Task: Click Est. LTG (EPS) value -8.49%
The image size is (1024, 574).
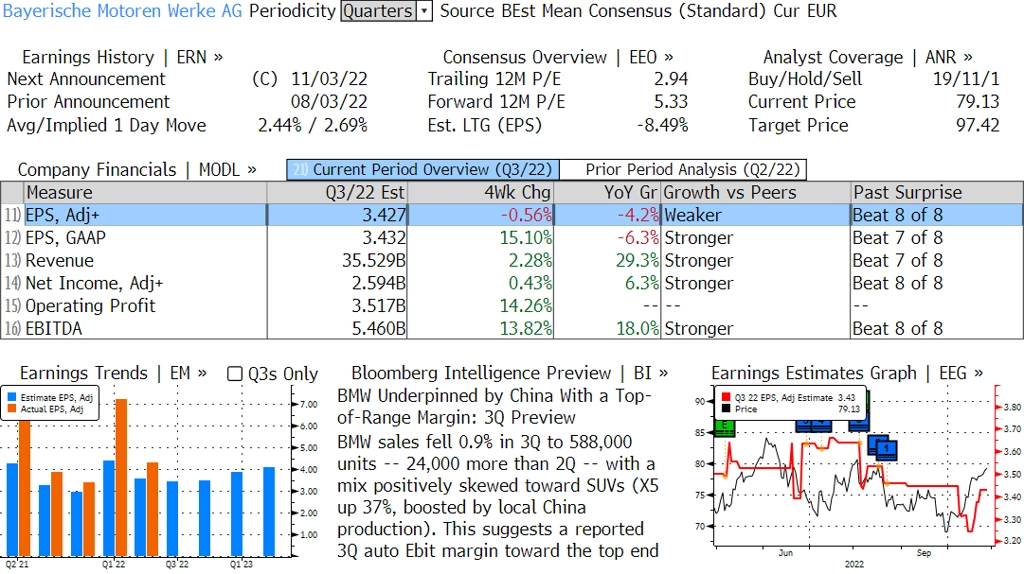Action: pos(662,125)
